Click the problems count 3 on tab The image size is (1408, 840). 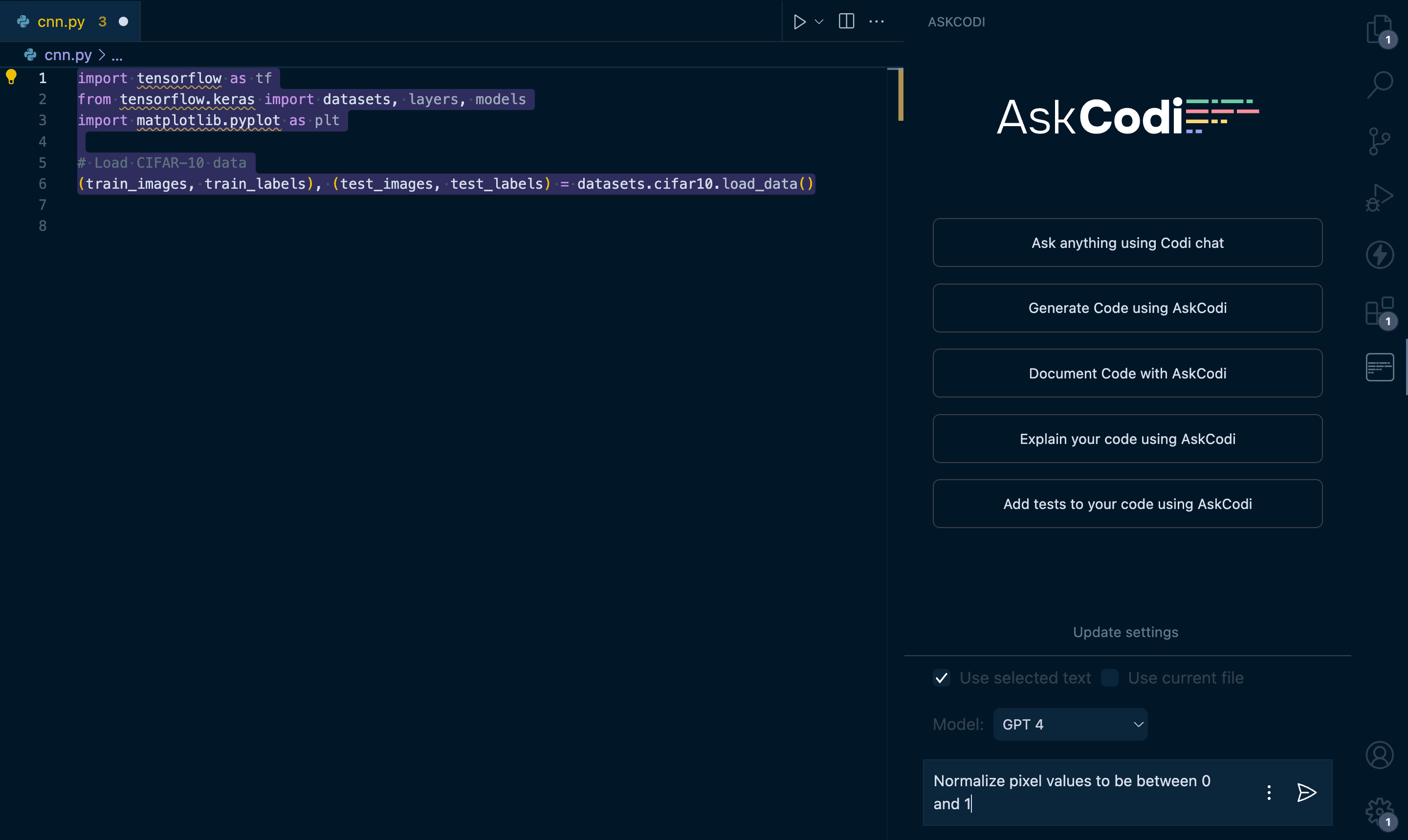(x=103, y=22)
